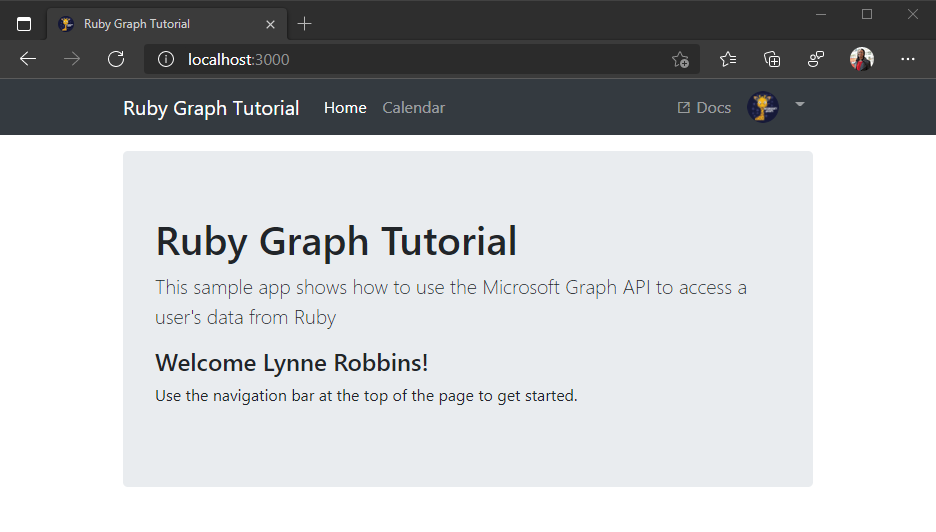Open browser profile picture
The image size is (936, 532).
(861, 59)
